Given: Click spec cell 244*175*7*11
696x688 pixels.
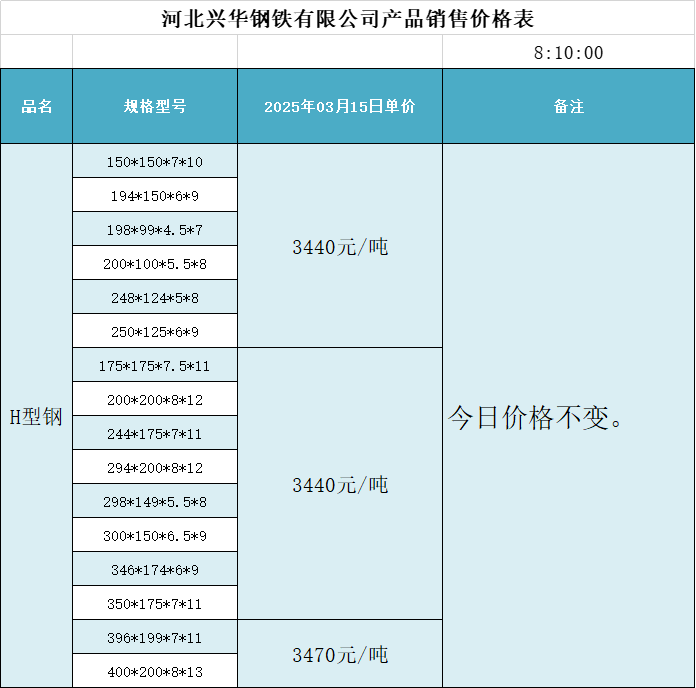Looking at the screenshot, I should tap(155, 433).
